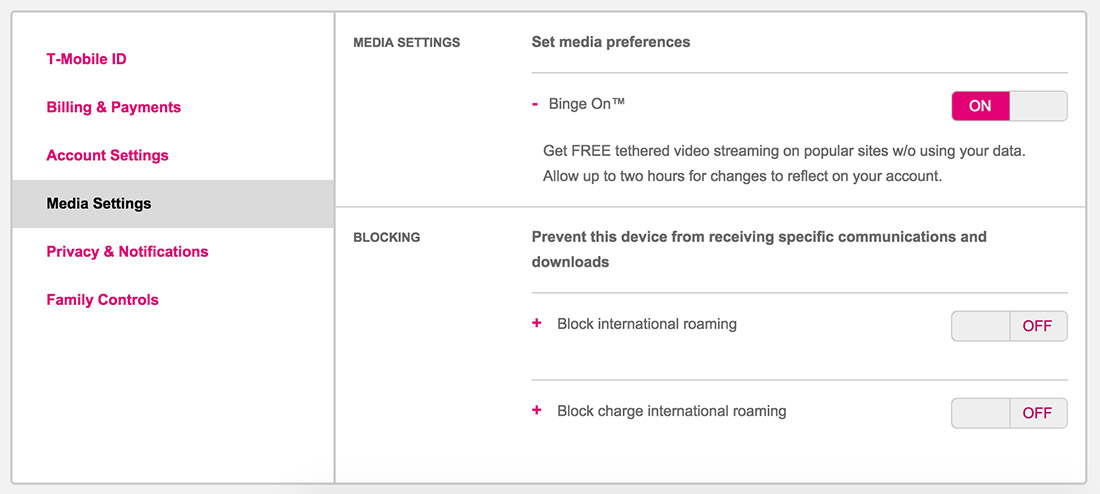This screenshot has height=494, width=1100.
Task: Open T-Mobile ID in the sidebar
Action: (x=87, y=59)
